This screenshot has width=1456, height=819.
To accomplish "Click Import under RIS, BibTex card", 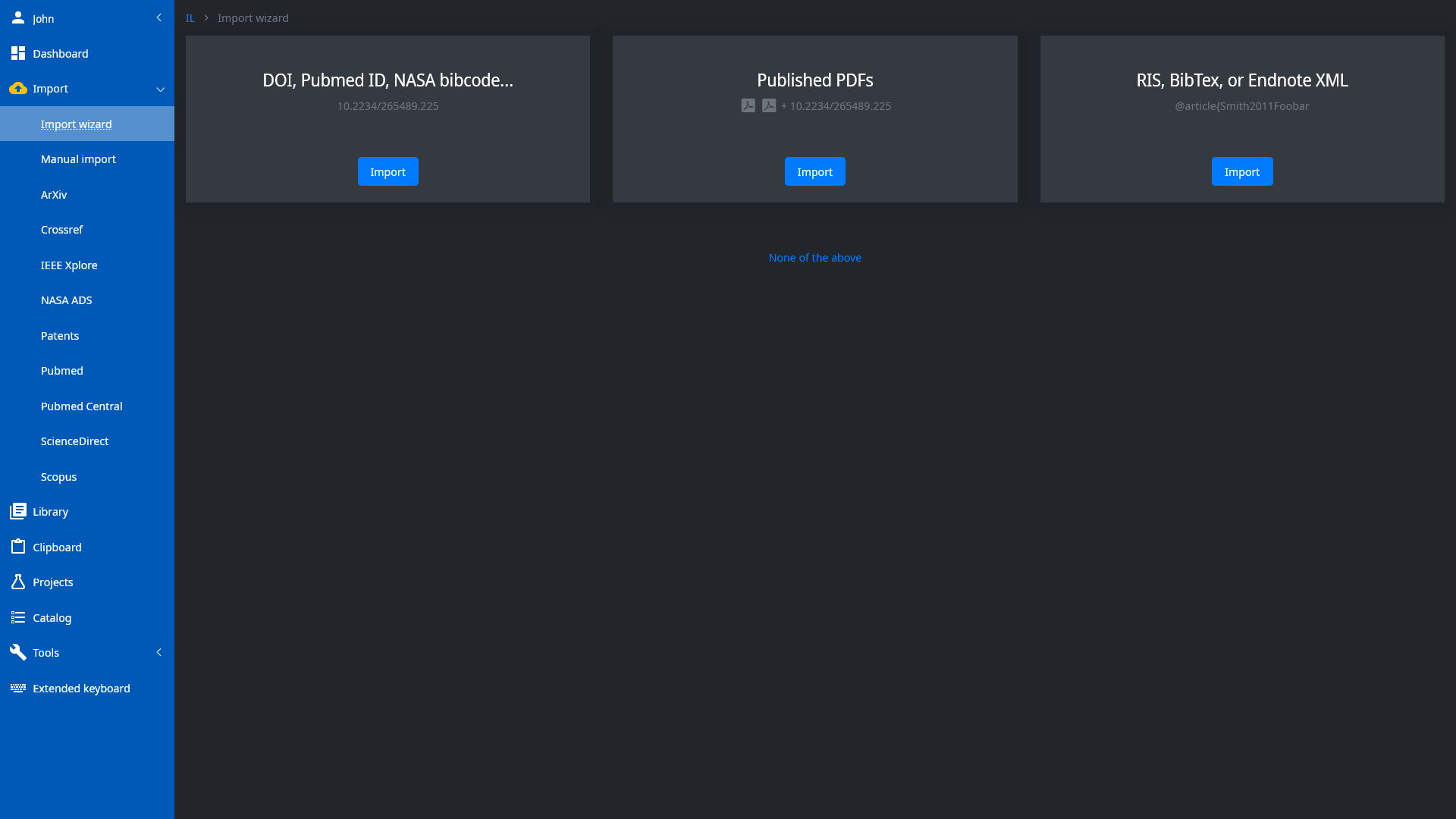I will pyautogui.click(x=1241, y=171).
